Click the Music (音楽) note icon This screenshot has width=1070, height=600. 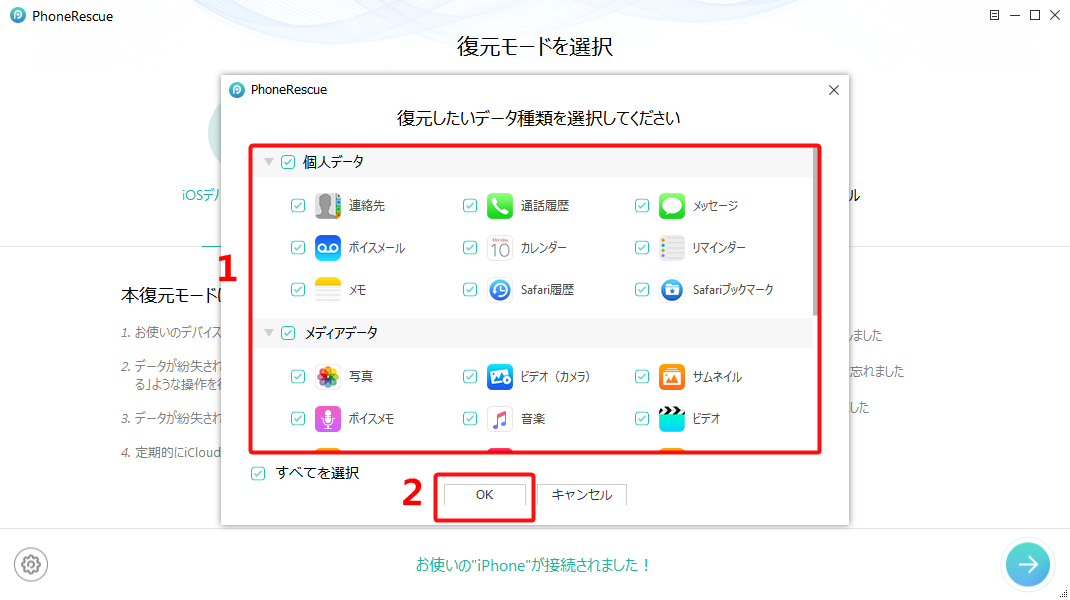click(500, 418)
